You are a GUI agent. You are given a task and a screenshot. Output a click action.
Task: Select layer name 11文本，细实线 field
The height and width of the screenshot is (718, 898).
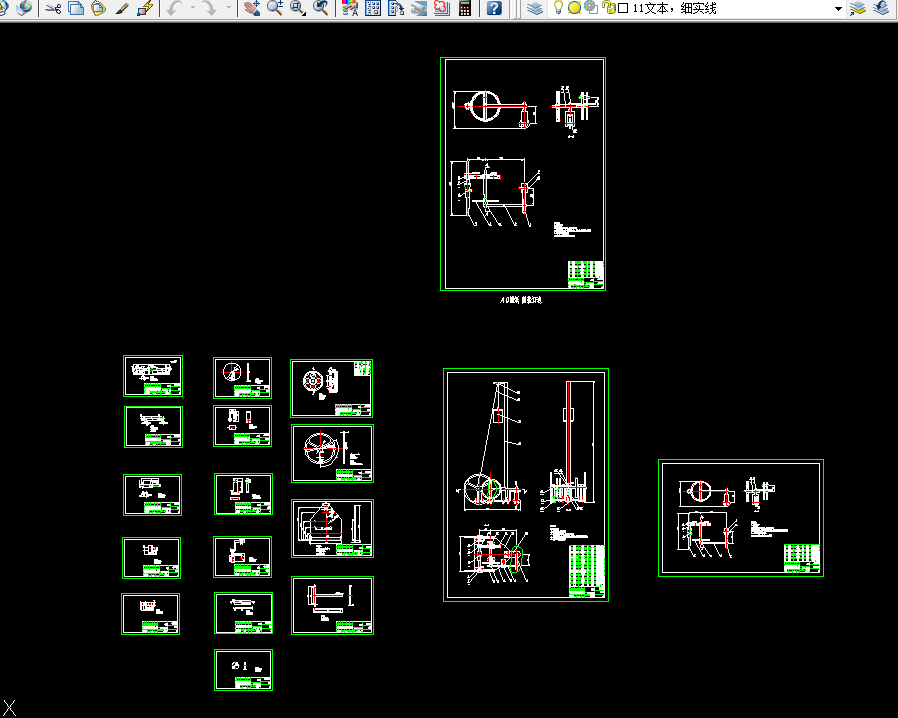pyautogui.click(x=674, y=8)
